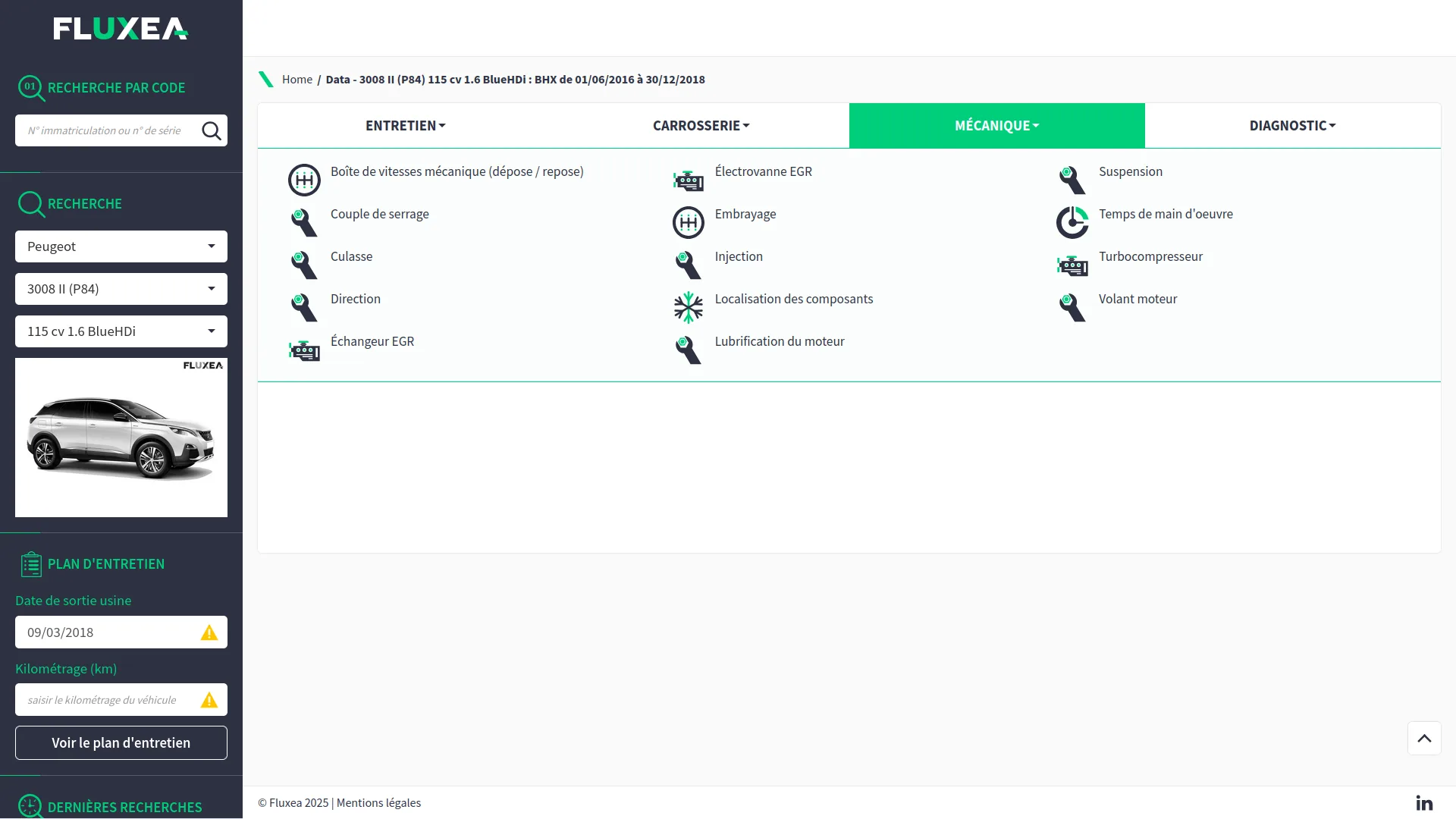1456x819 pixels.
Task: Open the Suspension link
Action: [x=1131, y=172]
